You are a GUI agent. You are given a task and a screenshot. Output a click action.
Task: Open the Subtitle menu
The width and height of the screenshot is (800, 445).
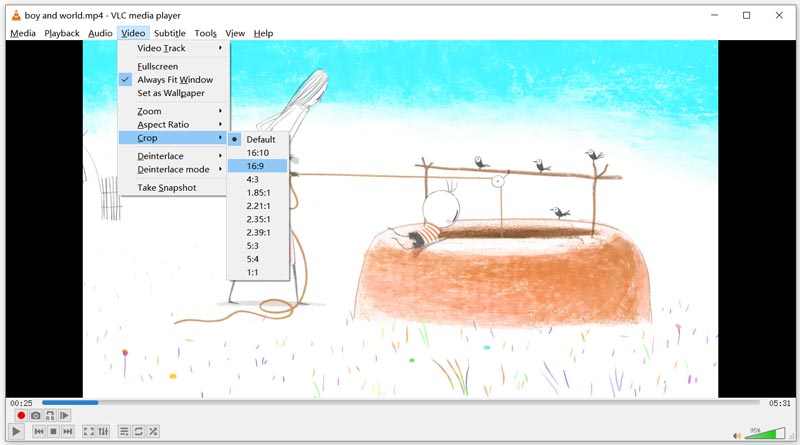click(170, 33)
